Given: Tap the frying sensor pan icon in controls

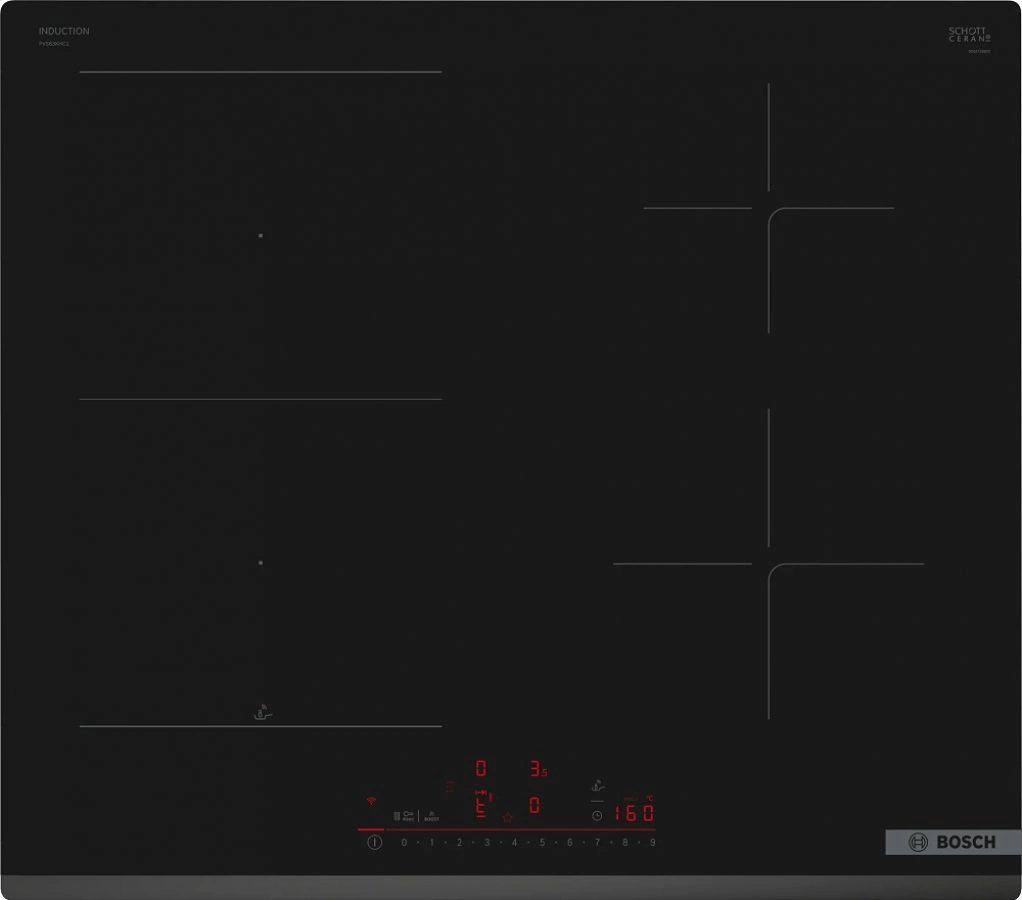Looking at the screenshot, I should (597, 786).
